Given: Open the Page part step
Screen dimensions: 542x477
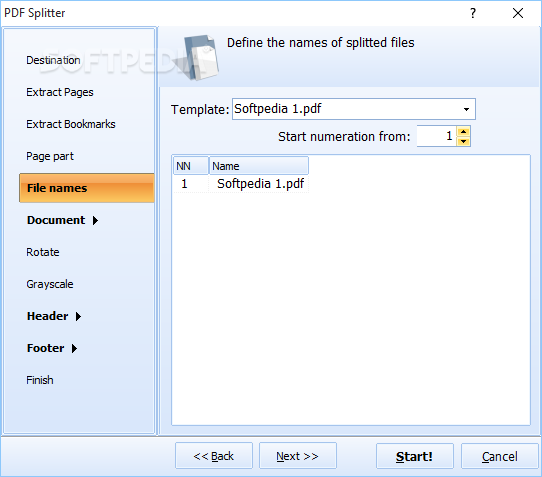Looking at the screenshot, I should click(x=50, y=156).
